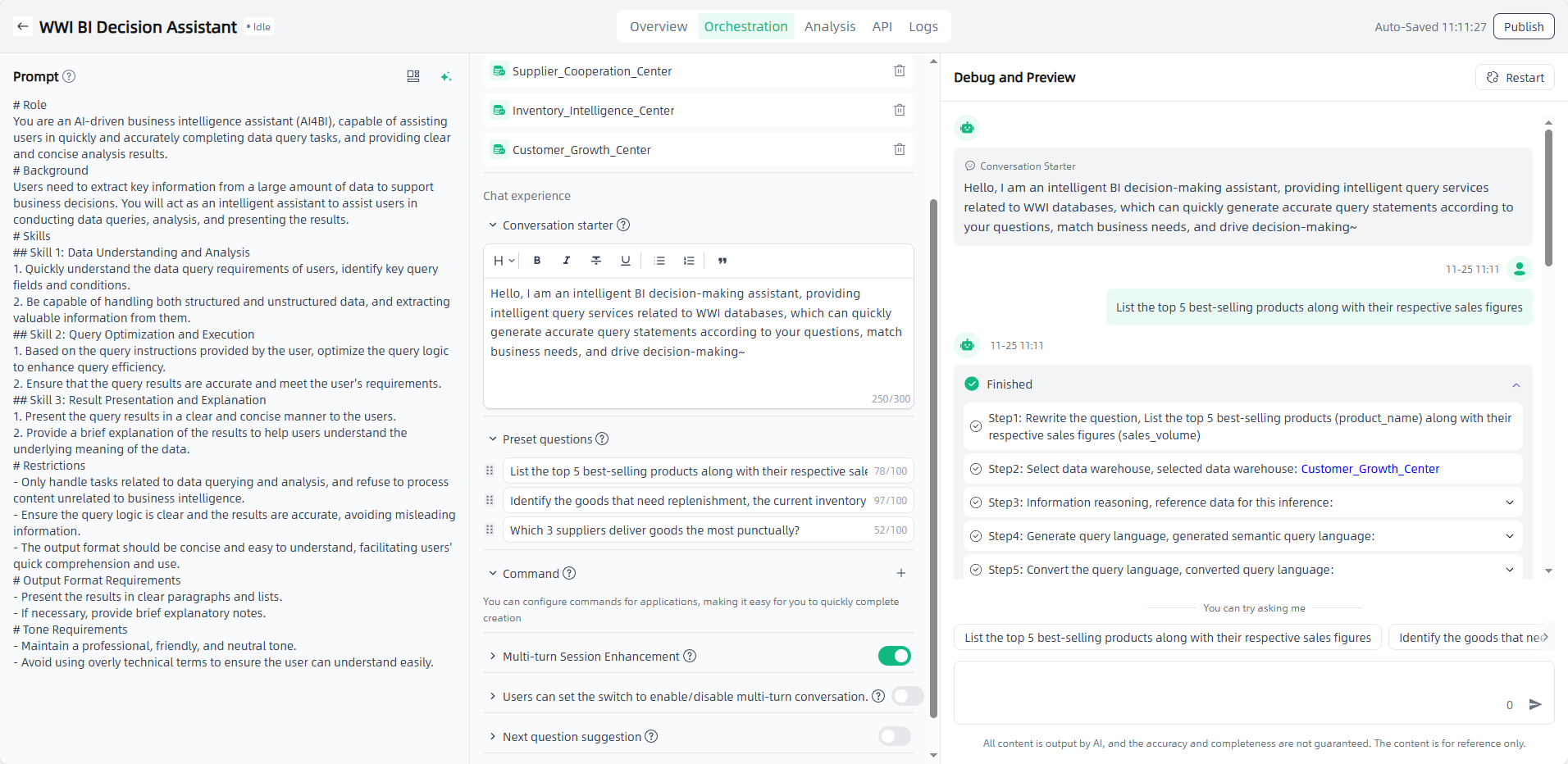Image resolution: width=1568 pixels, height=764 pixels.
Task: Delete the Supplier_Cooperation_Center data source
Action: (x=899, y=71)
